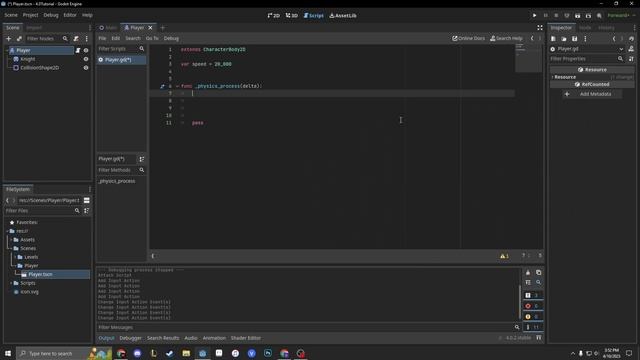Open Inspector object history icon
This screenshot has width=640, height=360.
(x=631, y=39)
